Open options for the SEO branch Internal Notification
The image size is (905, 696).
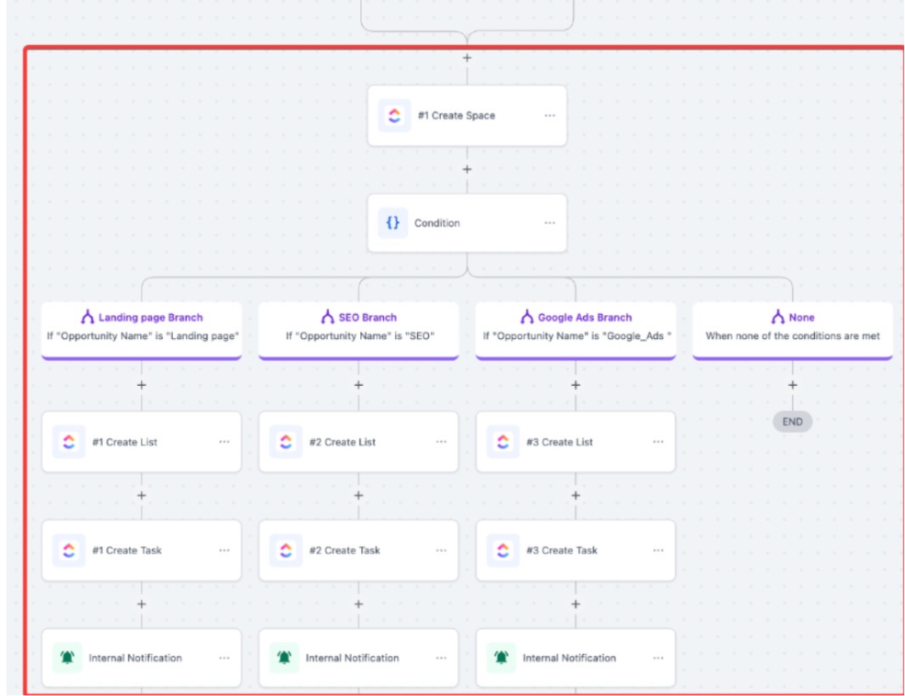pos(441,658)
